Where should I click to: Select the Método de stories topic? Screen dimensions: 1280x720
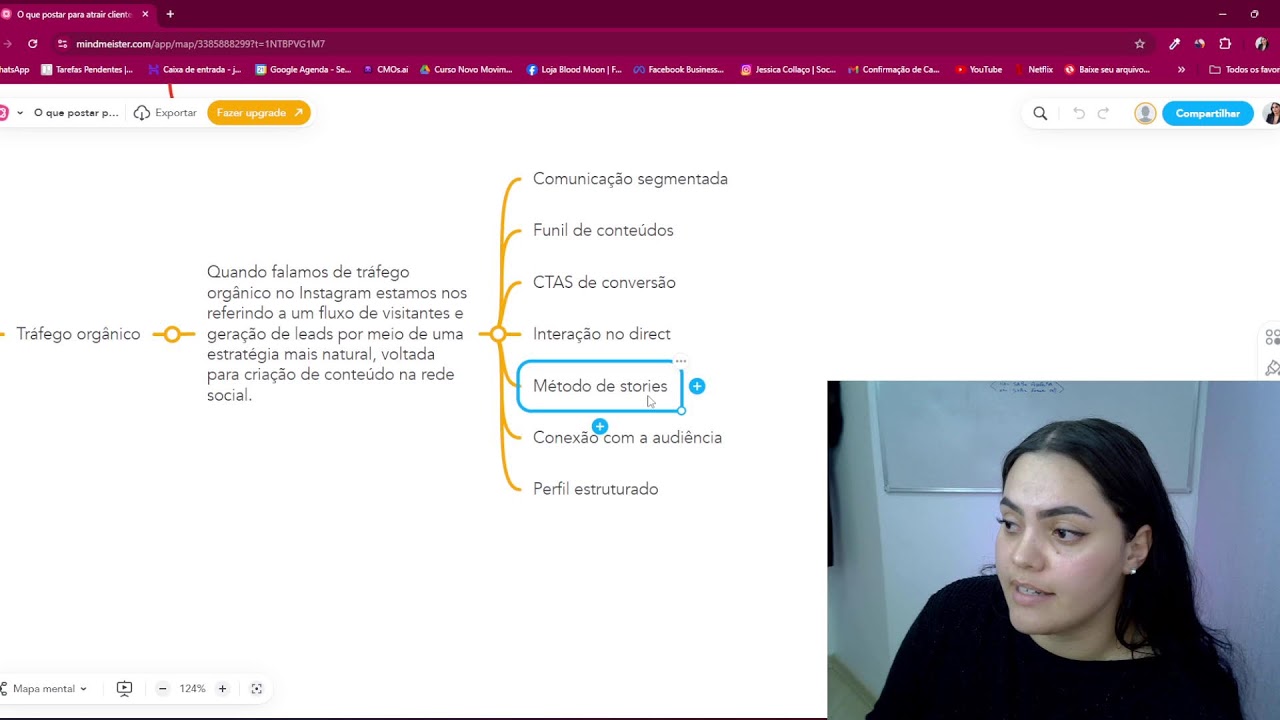600,386
